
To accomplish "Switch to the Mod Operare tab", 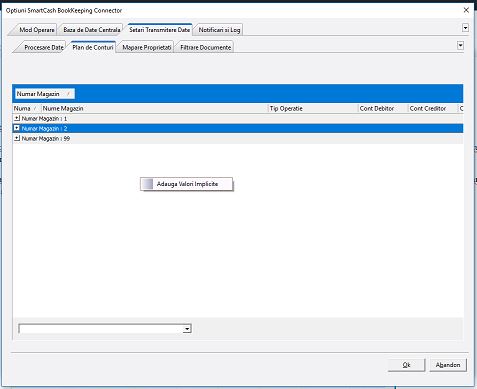I will (x=35, y=30).
